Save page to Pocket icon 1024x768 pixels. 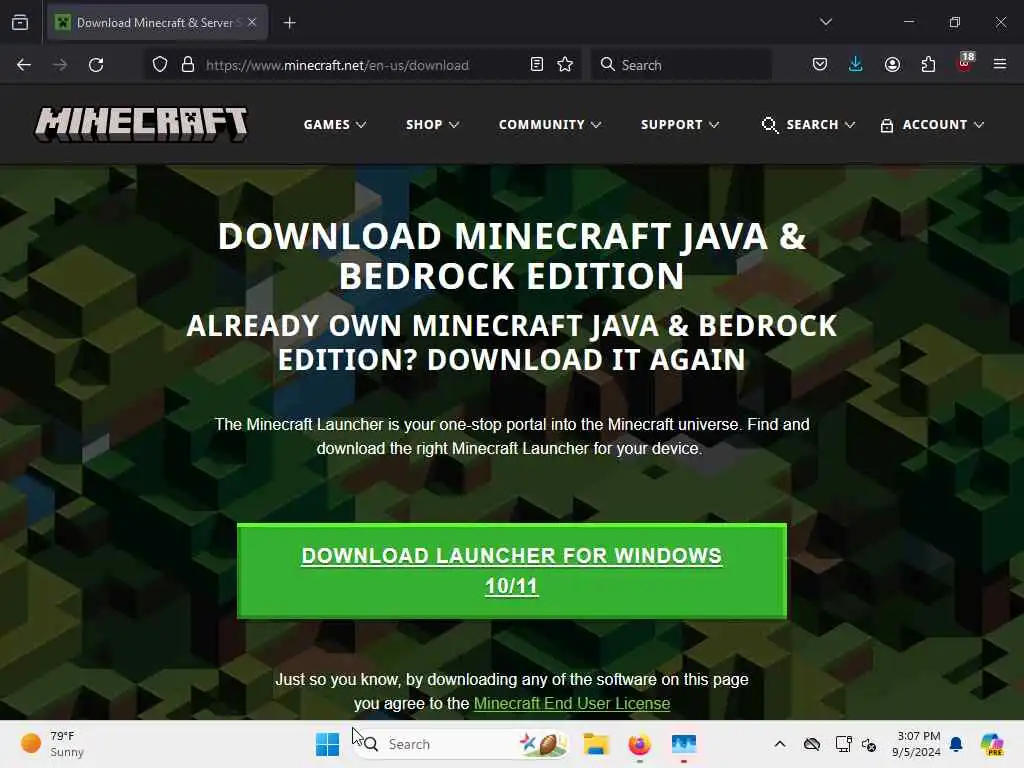(x=820, y=64)
